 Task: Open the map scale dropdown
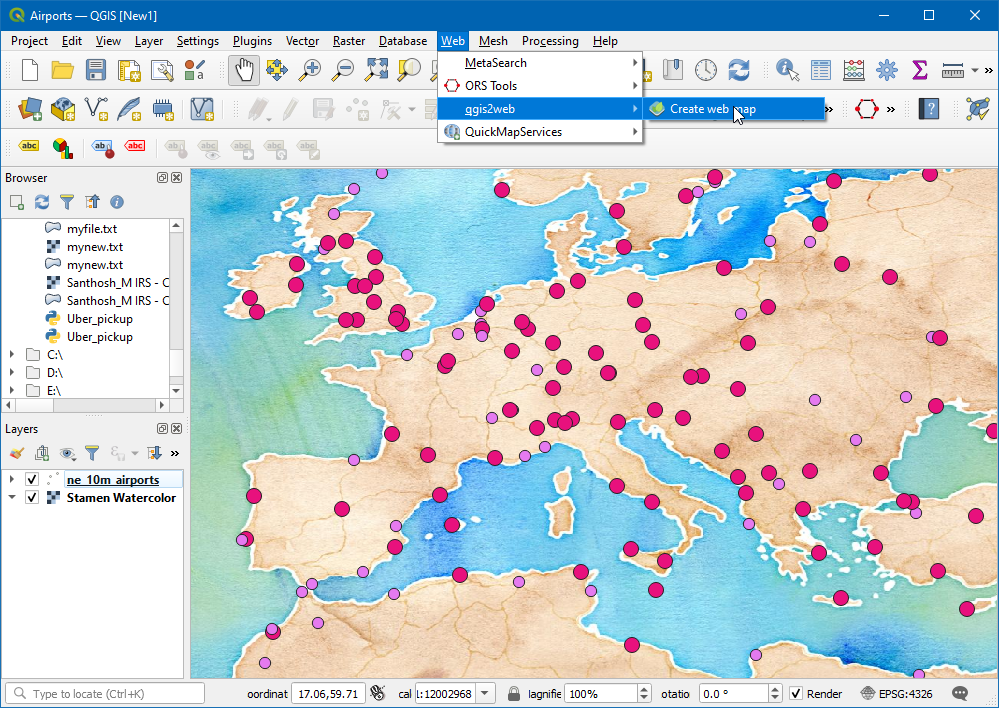pyautogui.click(x=486, y=694)
